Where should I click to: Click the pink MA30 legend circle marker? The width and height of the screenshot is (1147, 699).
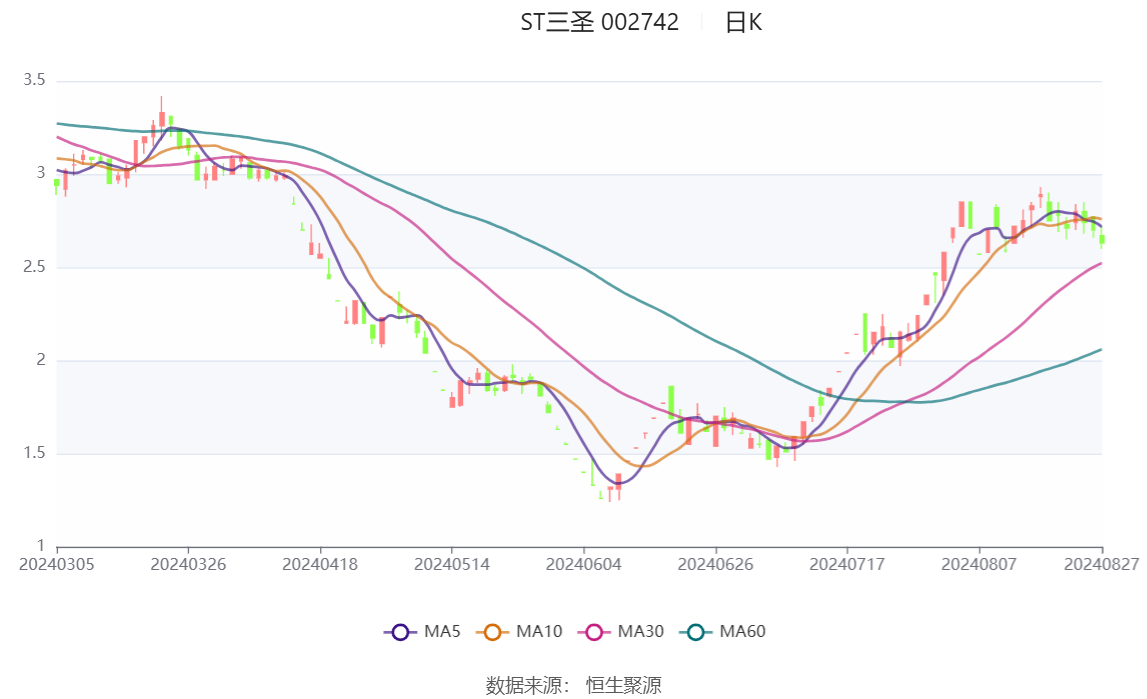(x=593, y=632)
